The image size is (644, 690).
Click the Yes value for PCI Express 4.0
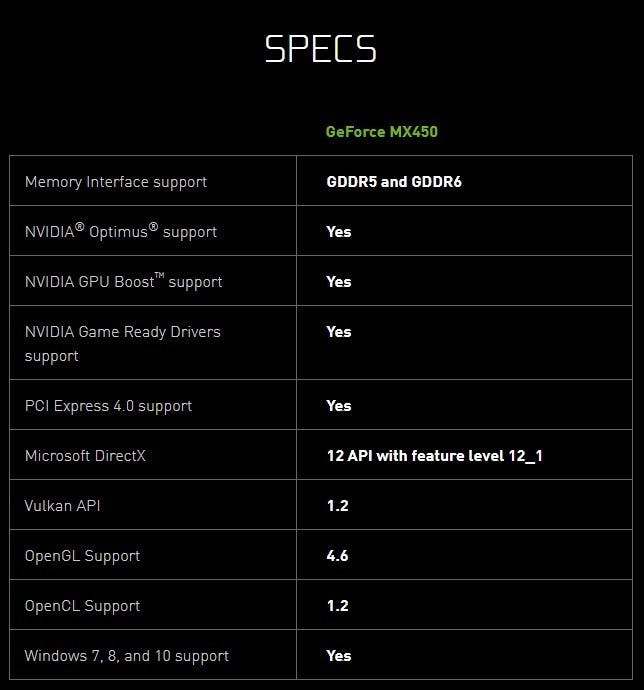[x=339, y=406]
